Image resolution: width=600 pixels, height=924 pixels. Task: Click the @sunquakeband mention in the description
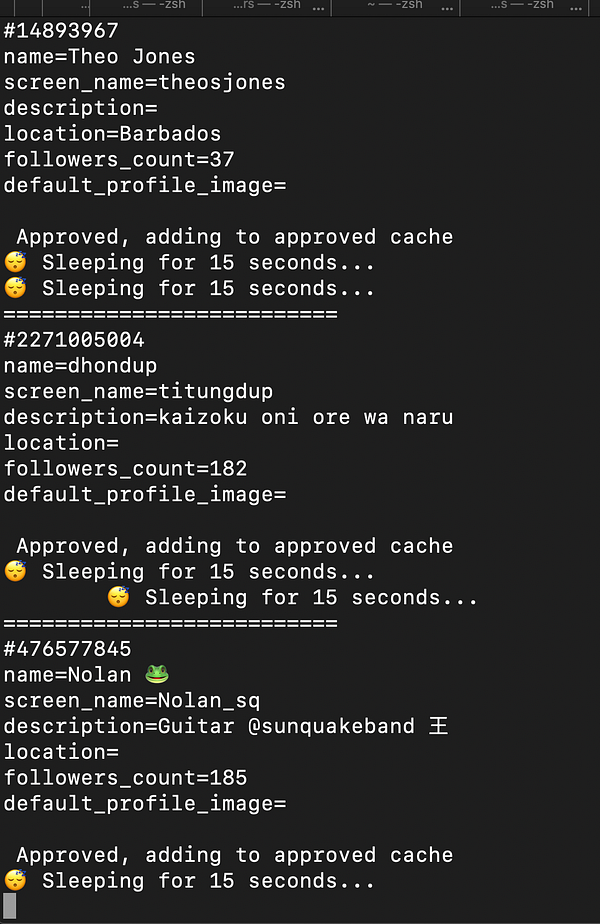[331, 726]
